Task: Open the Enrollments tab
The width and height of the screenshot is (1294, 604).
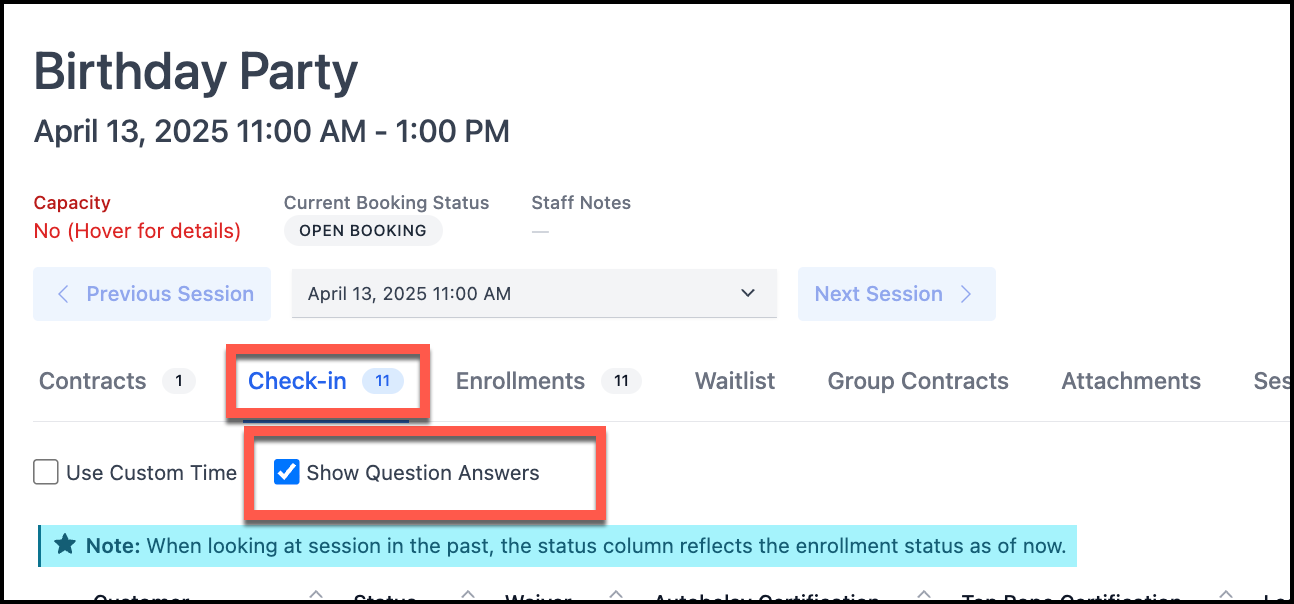Action: [x=520, y=381]
